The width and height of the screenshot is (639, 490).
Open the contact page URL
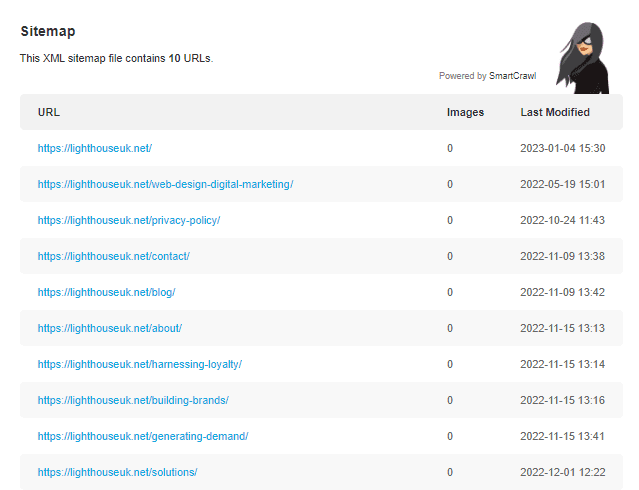(x=114, y=256)
